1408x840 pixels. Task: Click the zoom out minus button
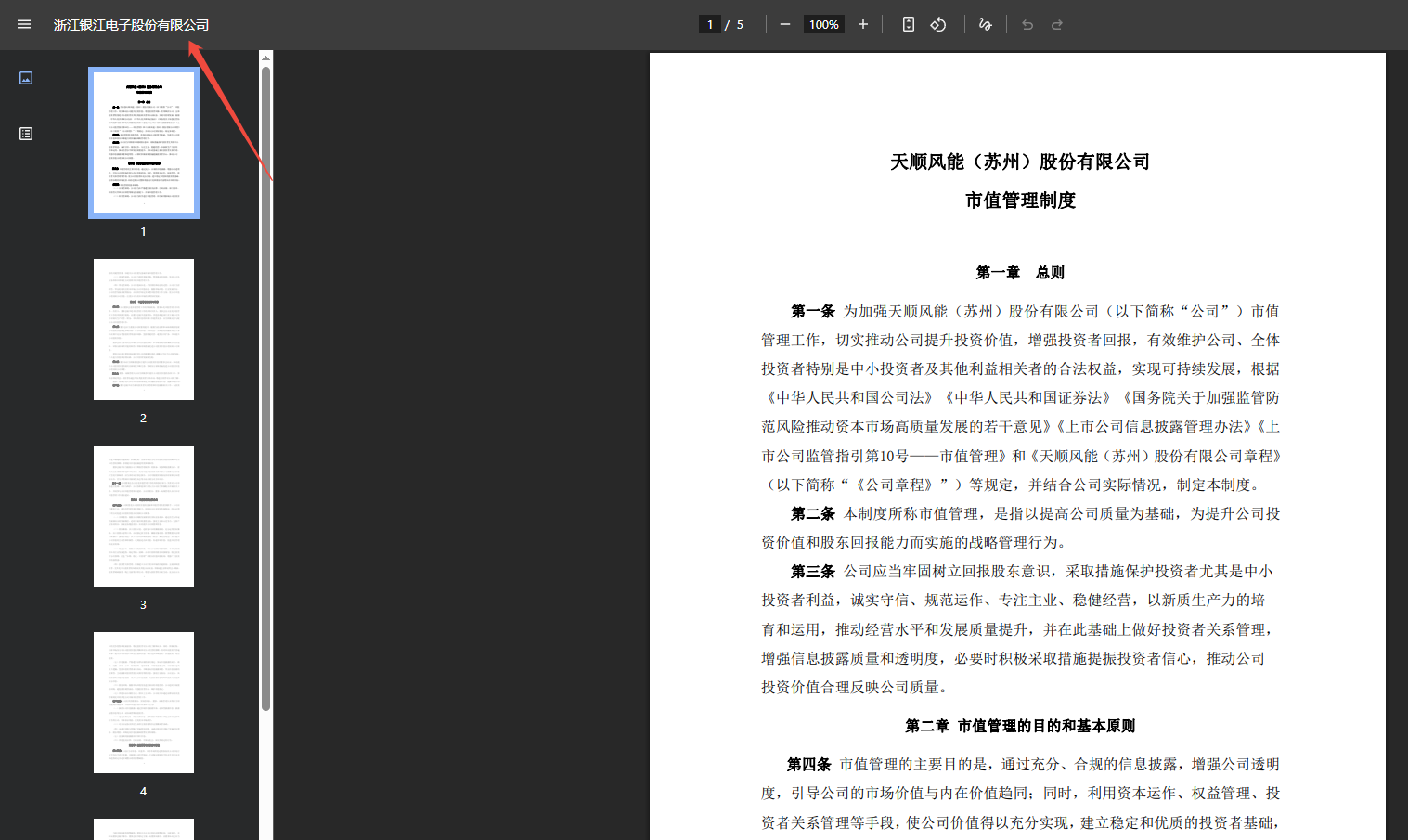(785, 25)
